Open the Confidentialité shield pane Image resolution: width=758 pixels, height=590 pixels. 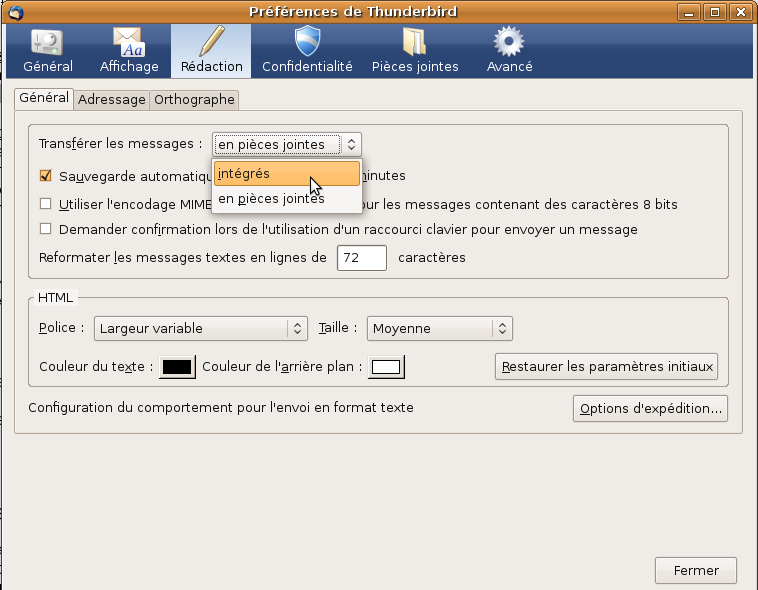pyautogui.click(x=307, y=51)
